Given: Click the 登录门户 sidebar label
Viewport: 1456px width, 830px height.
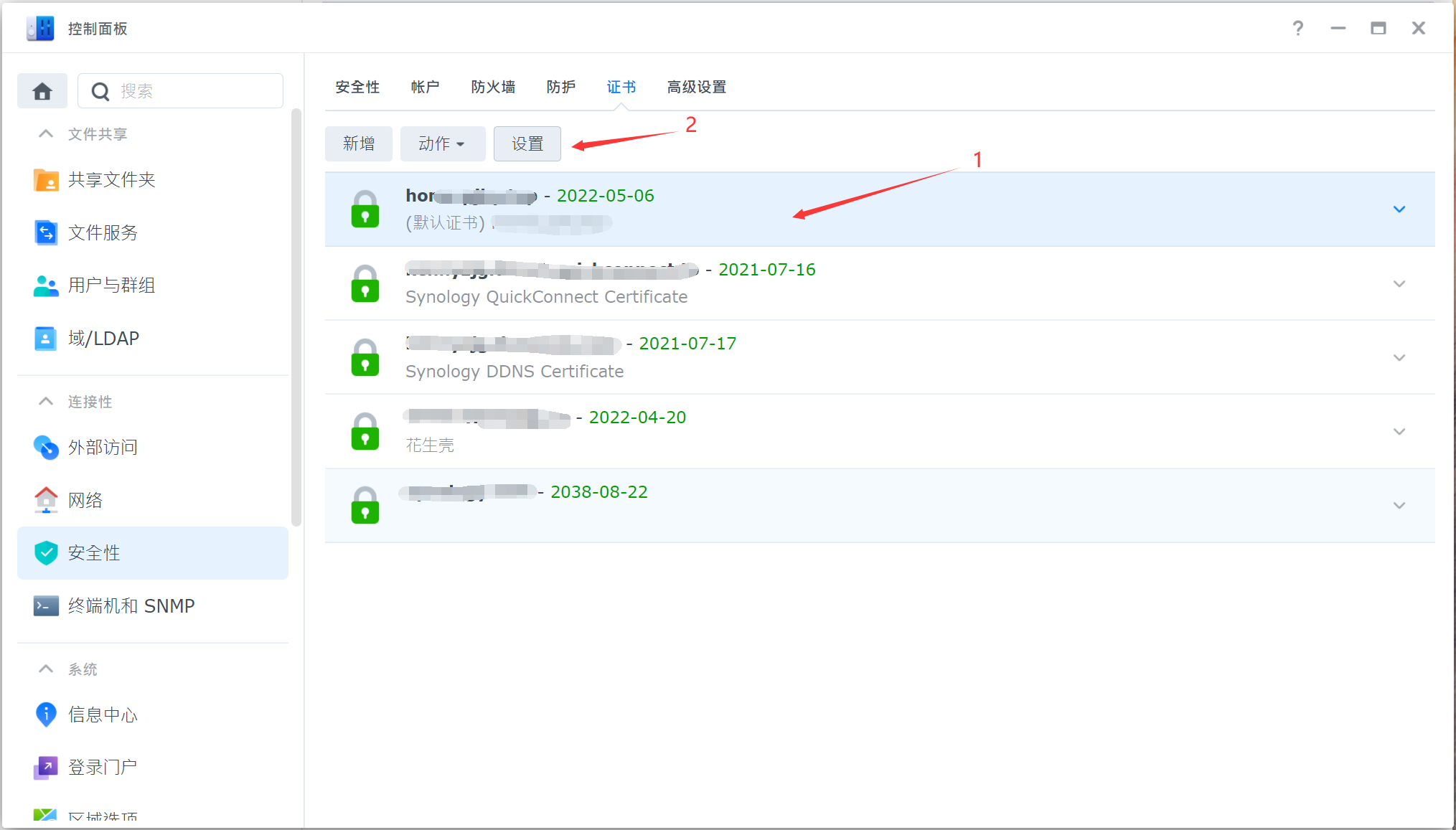Looking at the screenshot, I should (x=103, y=768).
